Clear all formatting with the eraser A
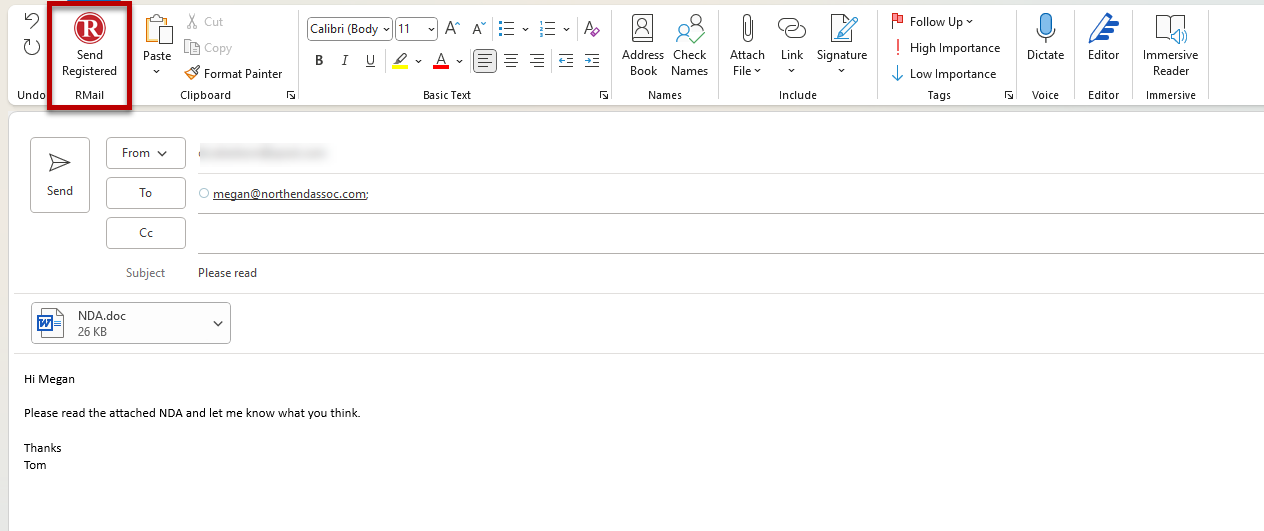 point(592,29)
